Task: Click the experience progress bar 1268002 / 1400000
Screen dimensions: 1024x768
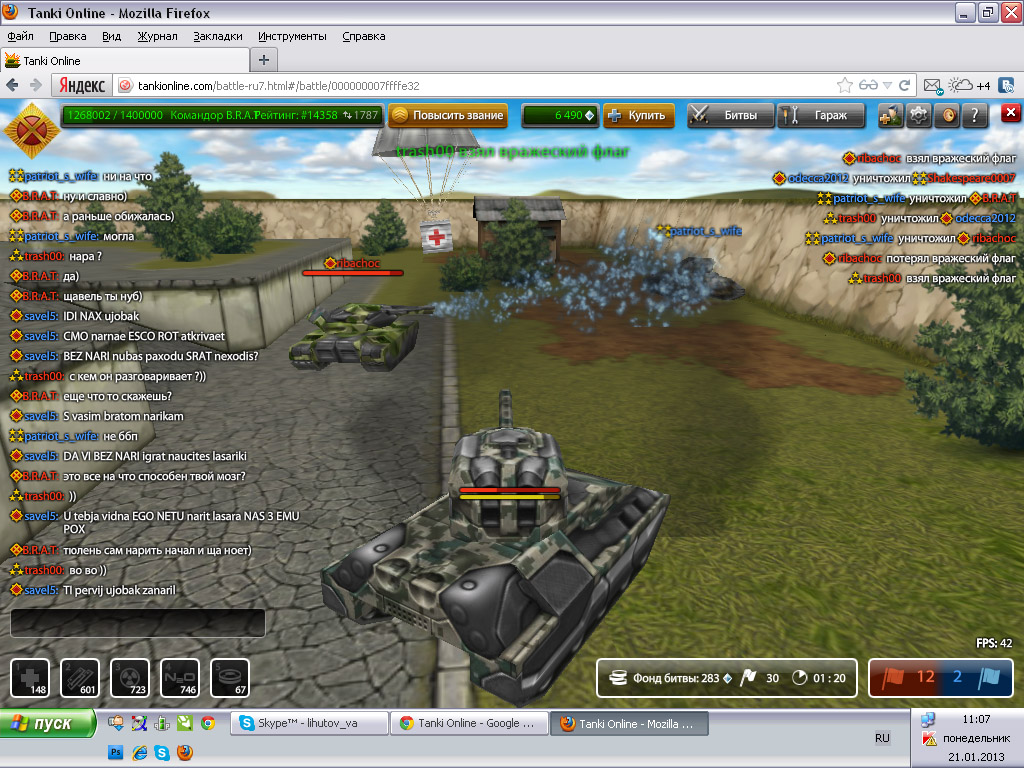Action: (222, 116)
